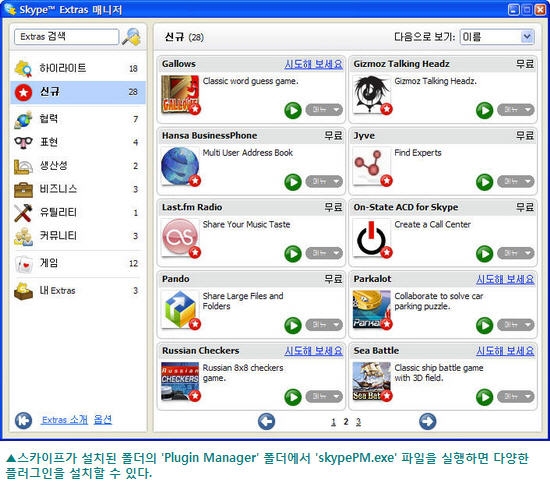
Task: Open the 옵션 link
Action: point(103,420)
